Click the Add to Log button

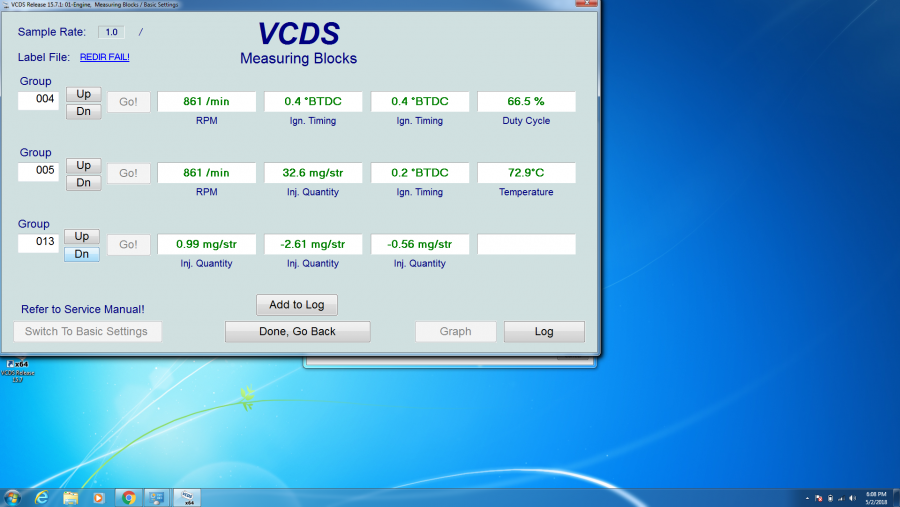pos(297,304)
